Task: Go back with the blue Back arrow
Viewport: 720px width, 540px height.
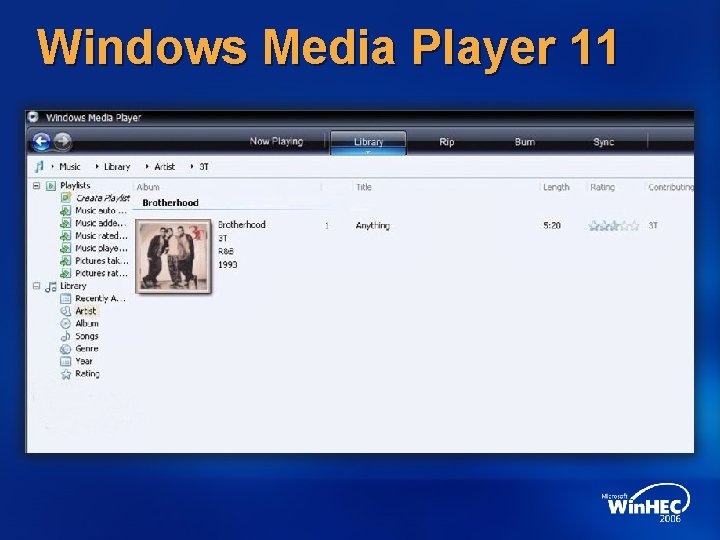Action: coord(41,142)
